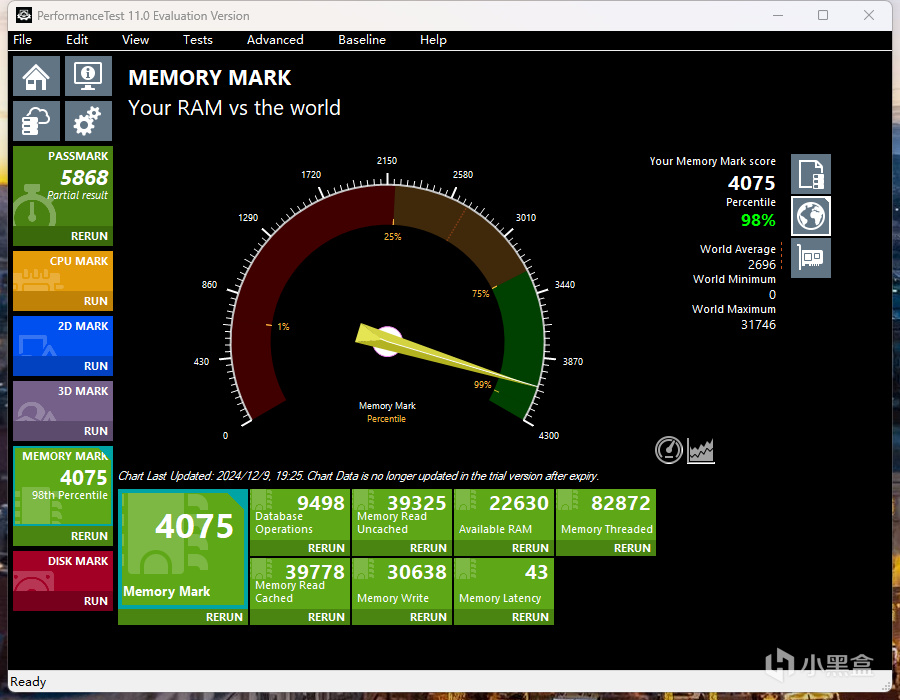
Task: Click the PerformanceTest app icon in title bar
Action: (x=24, y=15)
